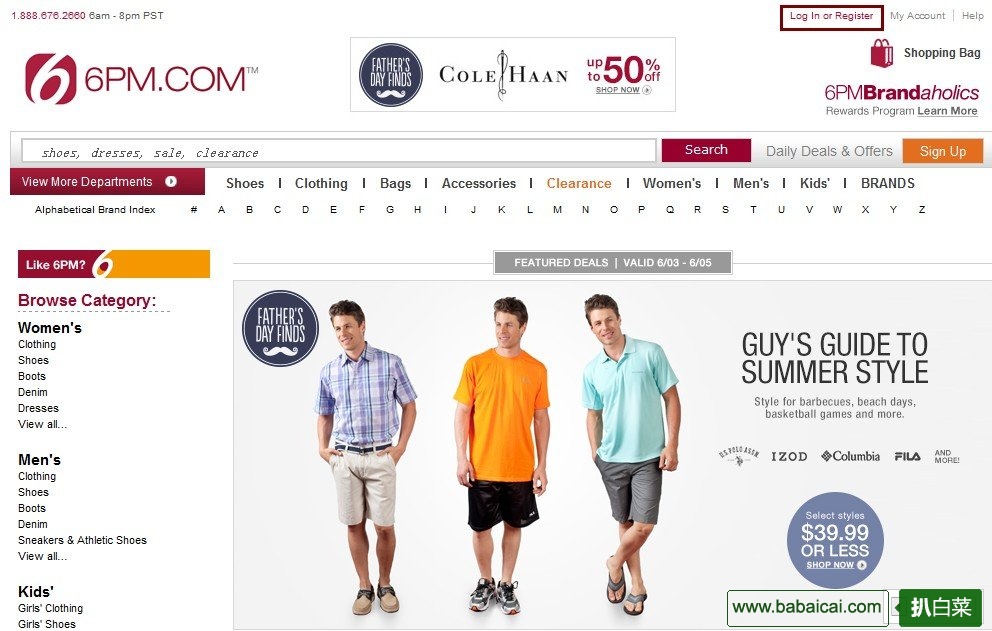This screenshot has width=992, height=631.
Task: Click Log In or Register link
Action: [831, 16]
